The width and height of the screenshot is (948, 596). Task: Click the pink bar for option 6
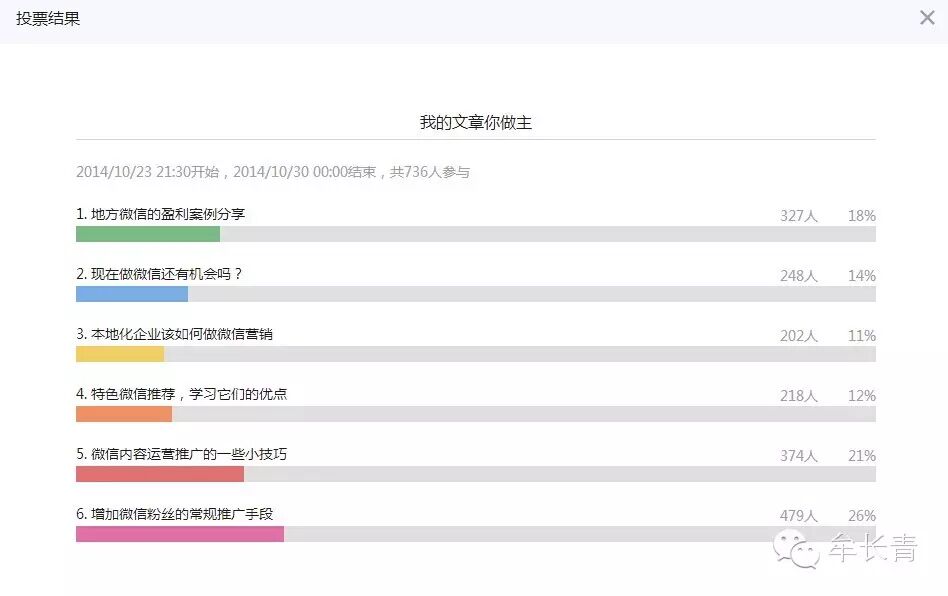click(x=180, y=534)
